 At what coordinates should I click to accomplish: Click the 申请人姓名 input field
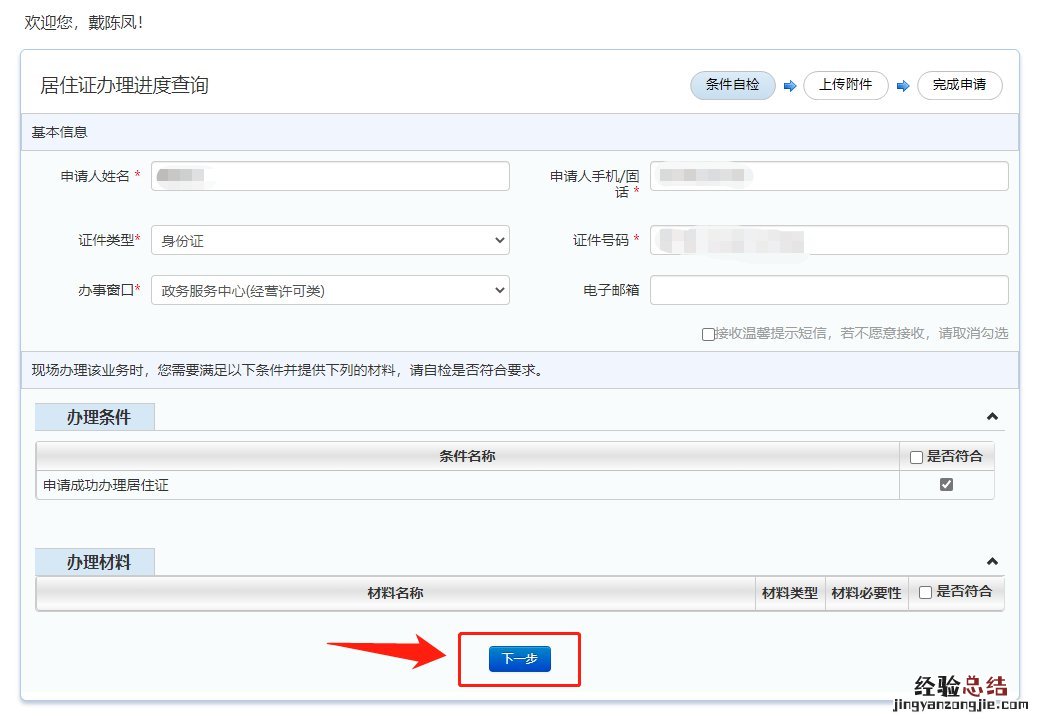click(330, 176)
